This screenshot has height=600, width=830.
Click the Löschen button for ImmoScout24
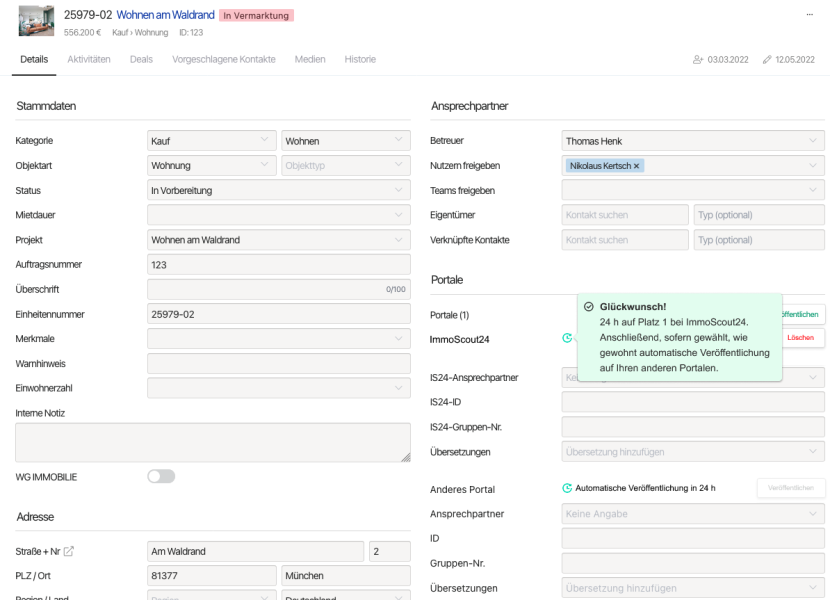(800, 338)
